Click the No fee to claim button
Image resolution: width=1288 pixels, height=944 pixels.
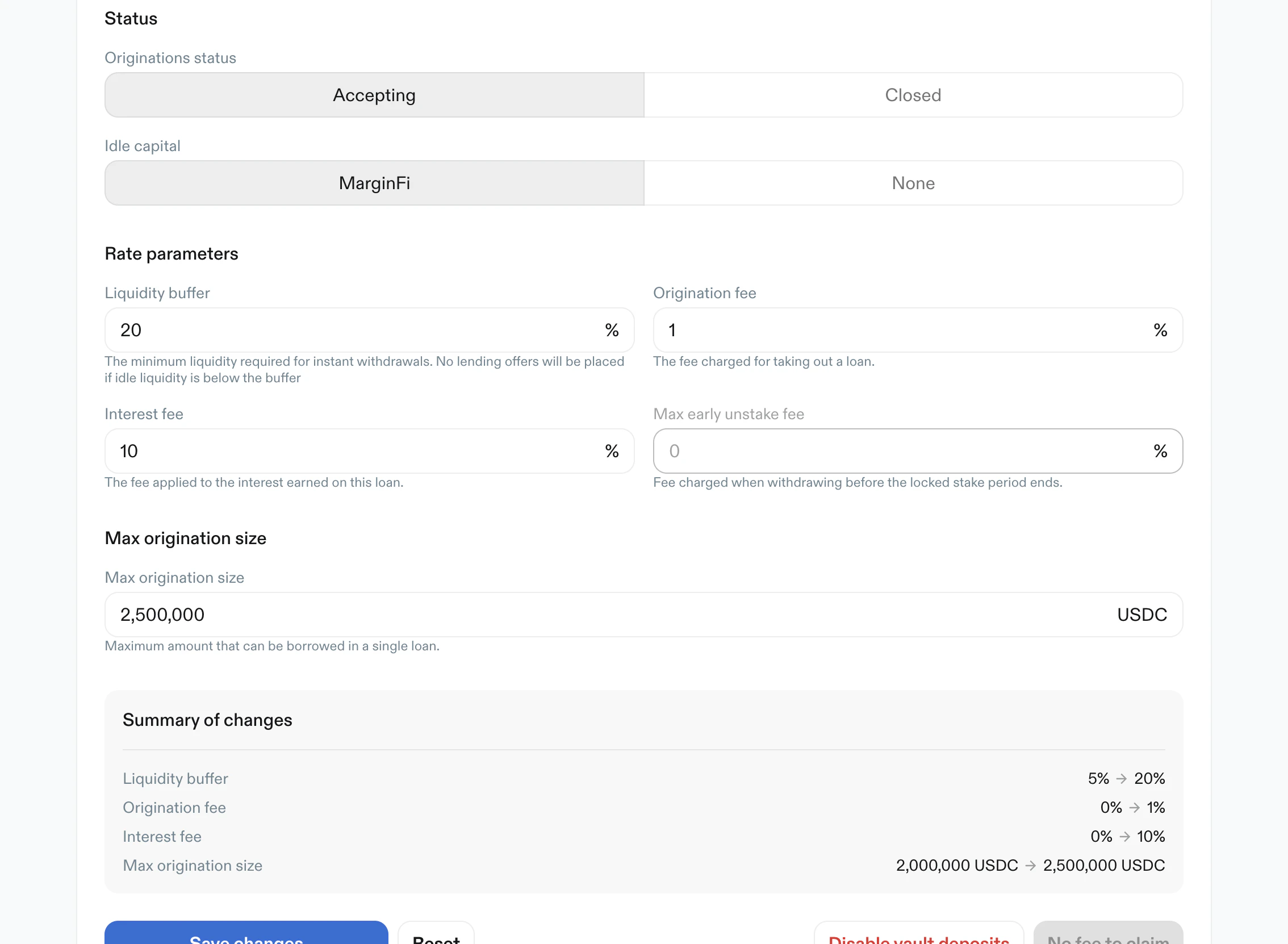1107,936
